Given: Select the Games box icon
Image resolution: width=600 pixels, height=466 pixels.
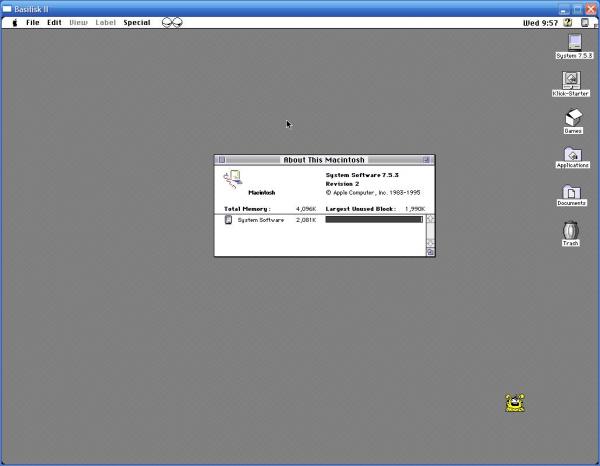Looking at the screenshot, I should pos(573,117).
